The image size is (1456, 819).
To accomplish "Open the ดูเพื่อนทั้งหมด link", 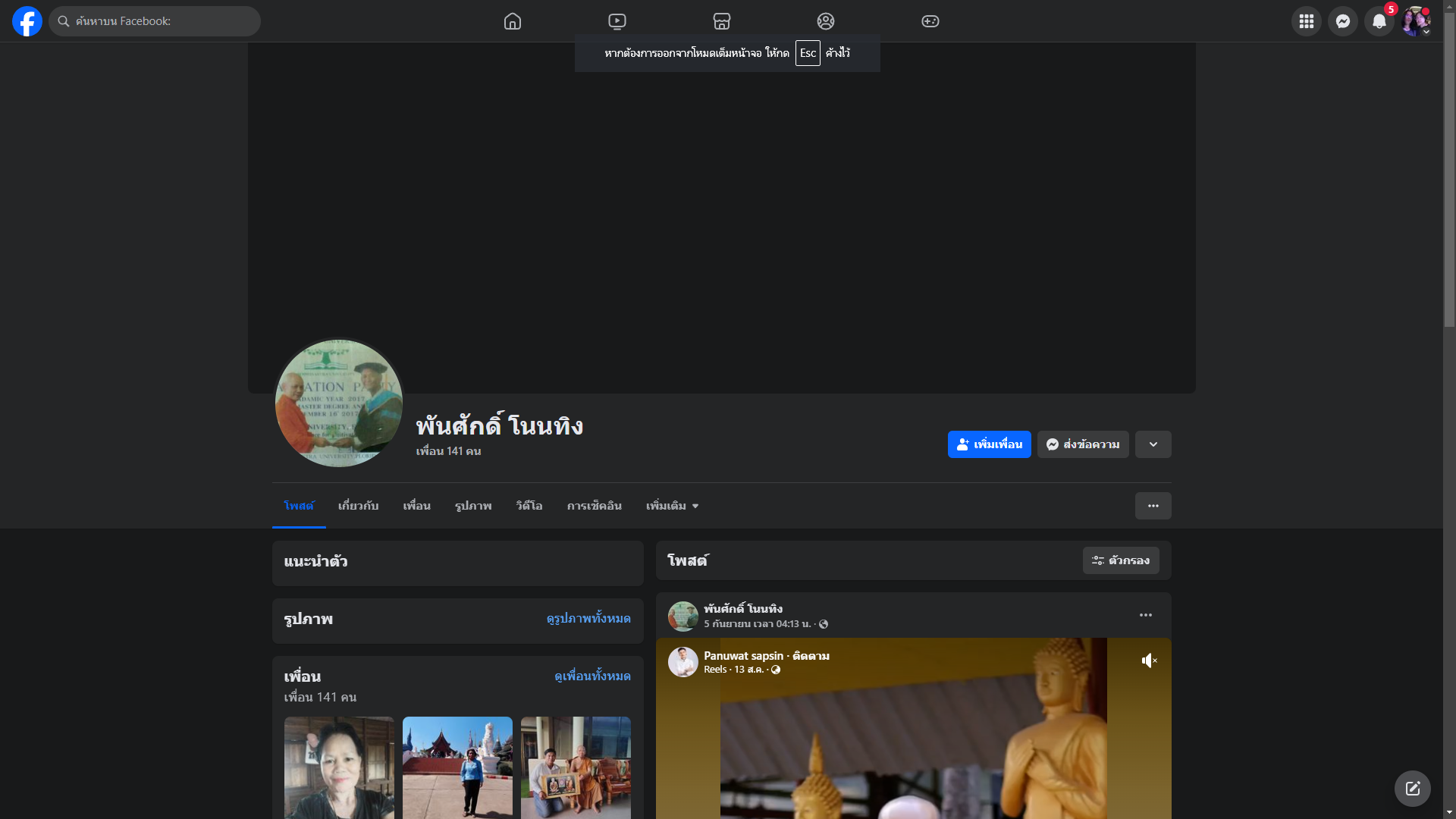I will (x=592, y=676).
